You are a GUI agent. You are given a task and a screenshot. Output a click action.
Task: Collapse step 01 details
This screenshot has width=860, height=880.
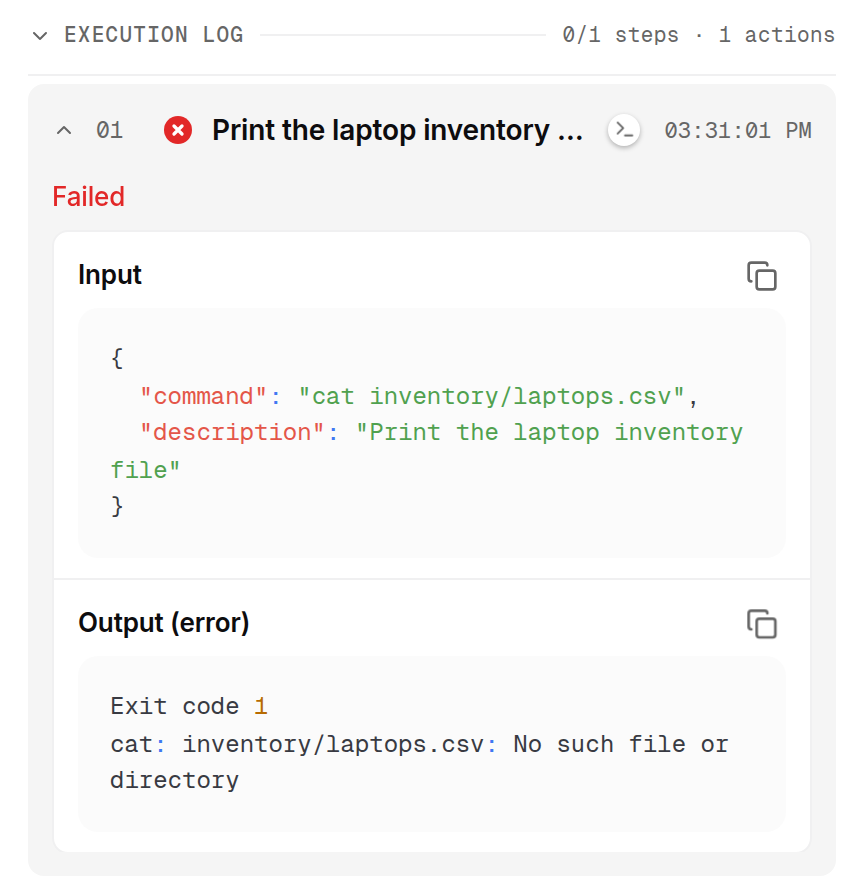[64, 131]
